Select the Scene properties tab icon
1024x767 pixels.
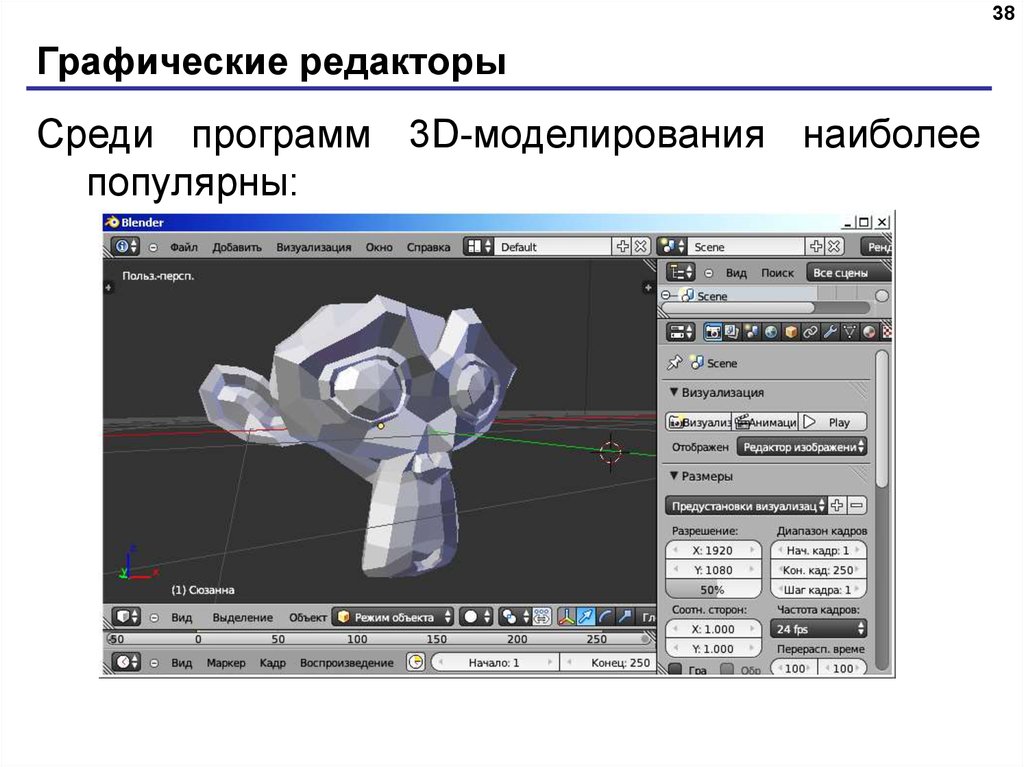tap(752, 332)
